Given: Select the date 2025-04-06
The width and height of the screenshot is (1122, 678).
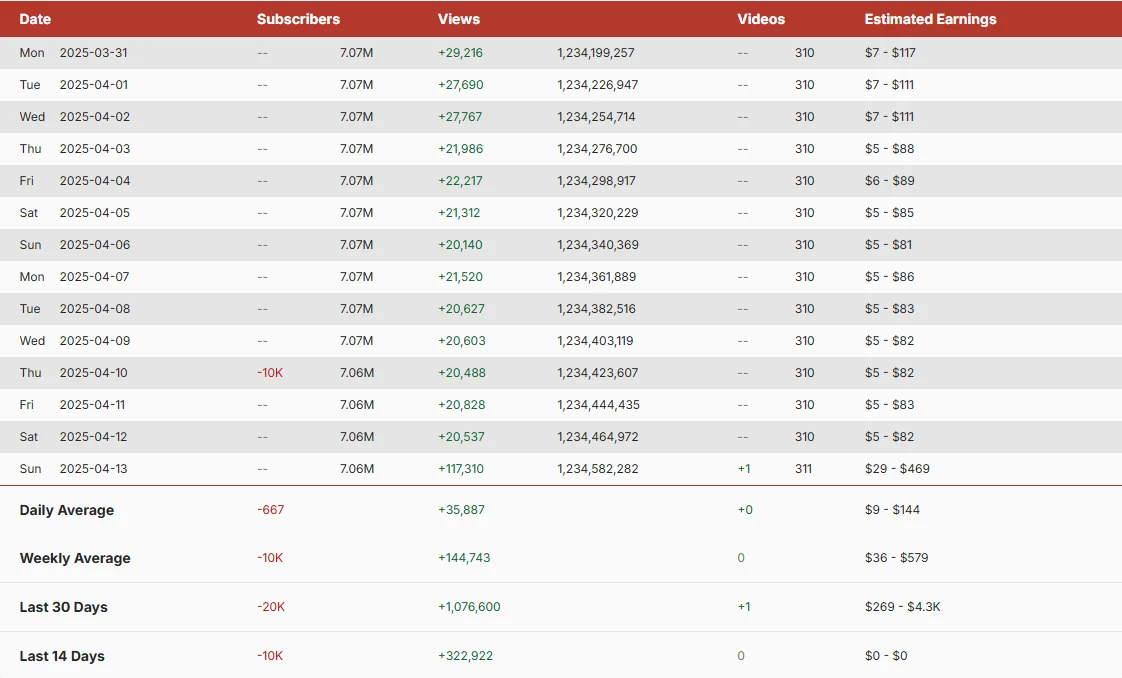Looking at the screenshot, I should (x=94, y=245).
